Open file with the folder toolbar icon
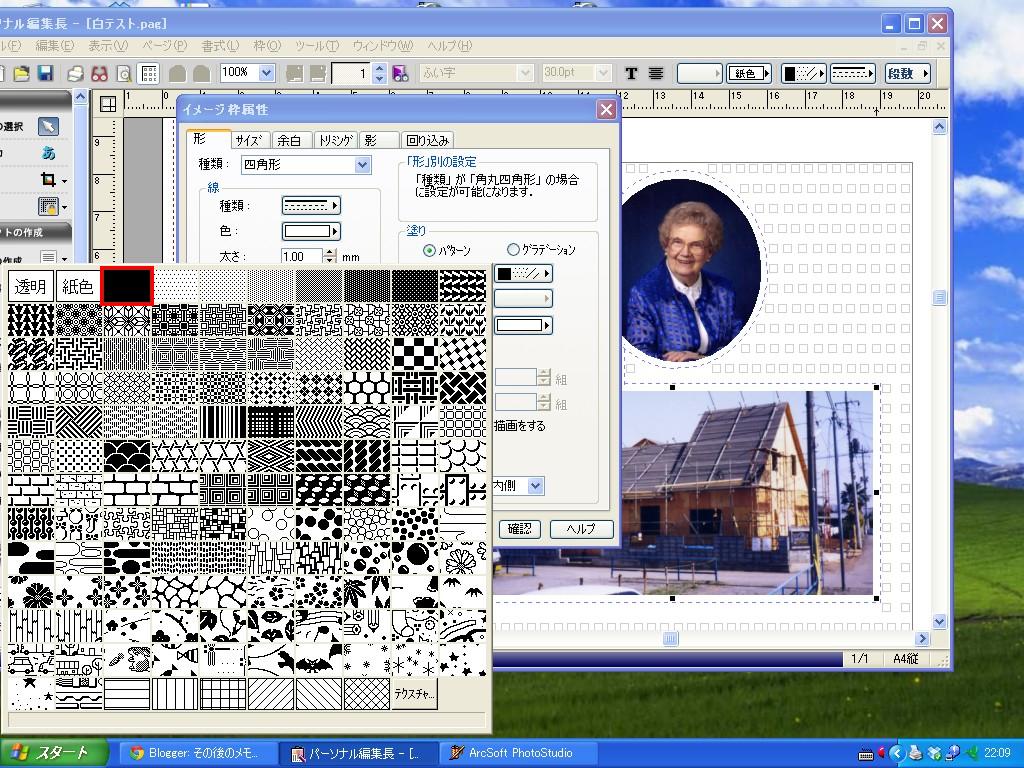This screenshot has height=768, width=1024. pos(22,73)
